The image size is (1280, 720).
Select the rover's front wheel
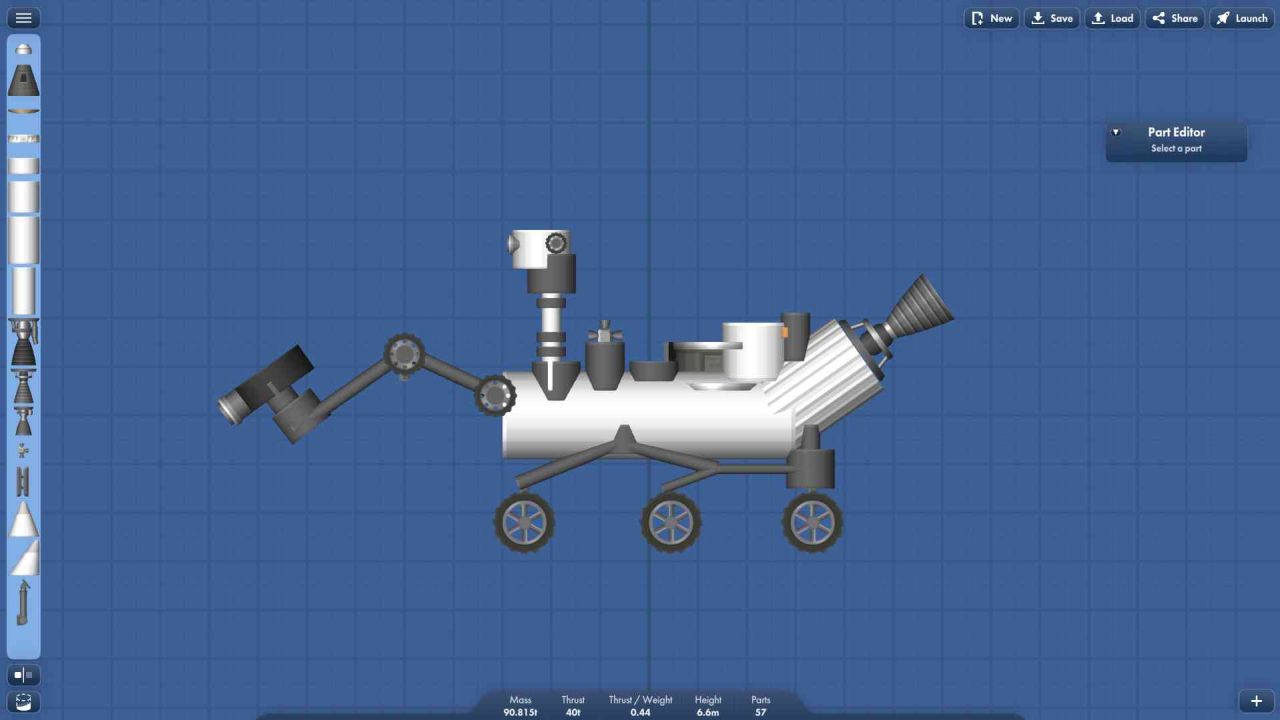[x=524, y=522]
